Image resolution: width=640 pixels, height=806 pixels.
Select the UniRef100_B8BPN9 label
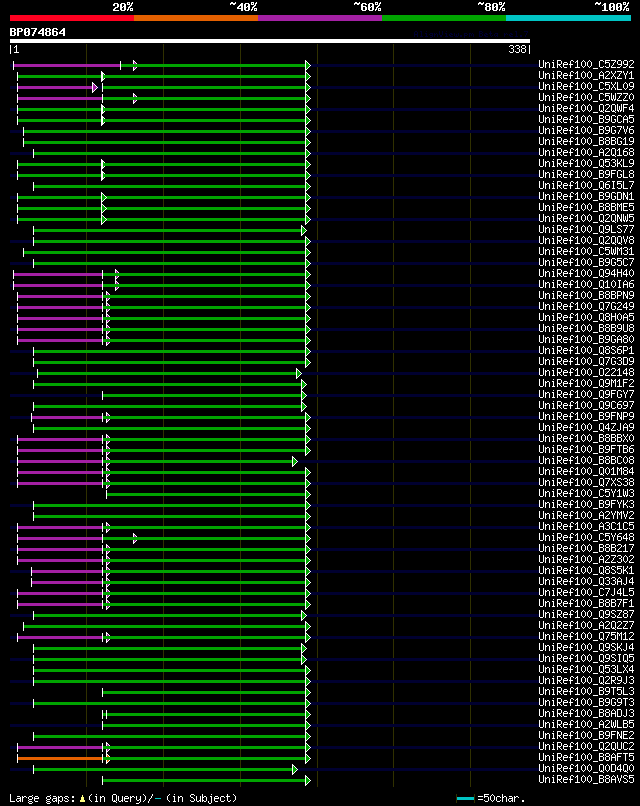[x=586, y=296]
